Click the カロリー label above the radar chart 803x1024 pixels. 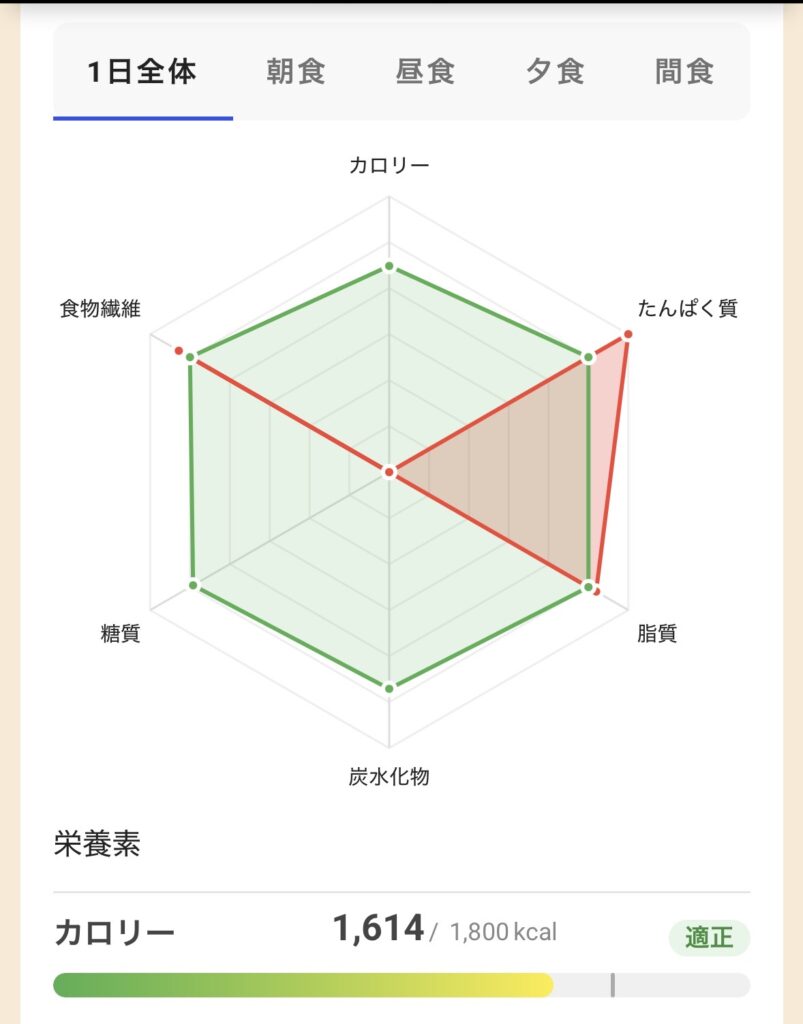point(389,166)
